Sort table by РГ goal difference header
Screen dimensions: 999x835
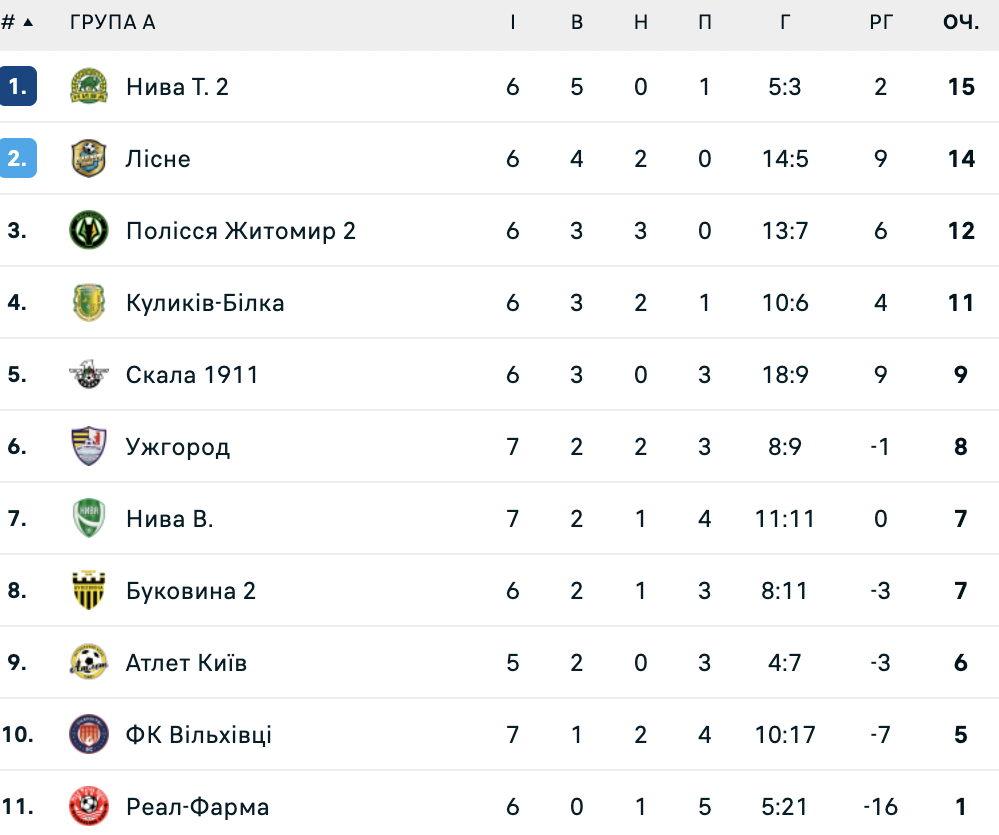880,22
